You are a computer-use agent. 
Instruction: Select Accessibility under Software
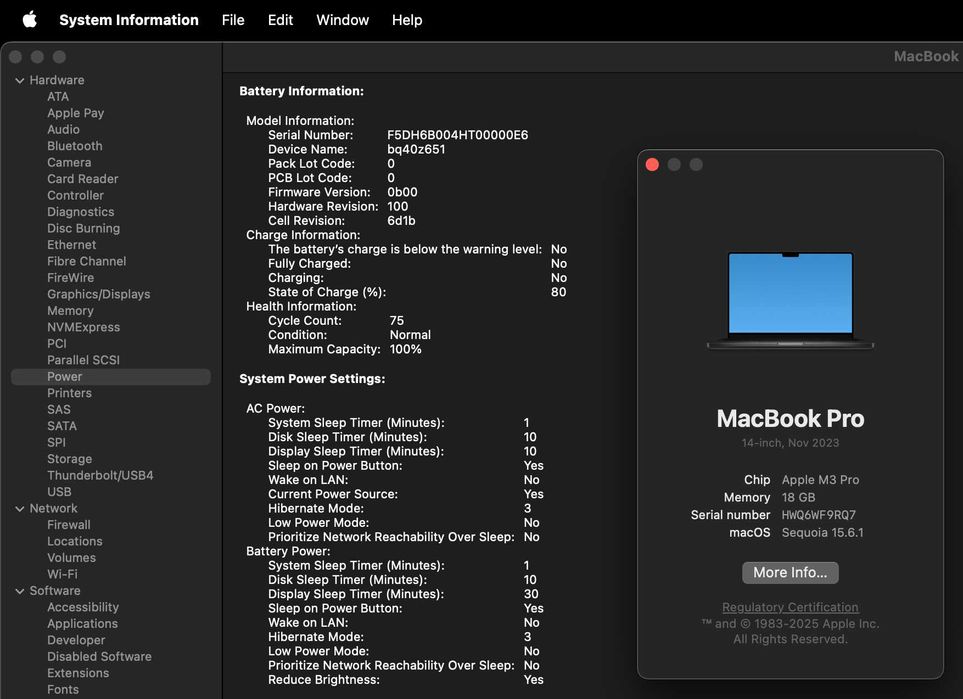point(83,607)
